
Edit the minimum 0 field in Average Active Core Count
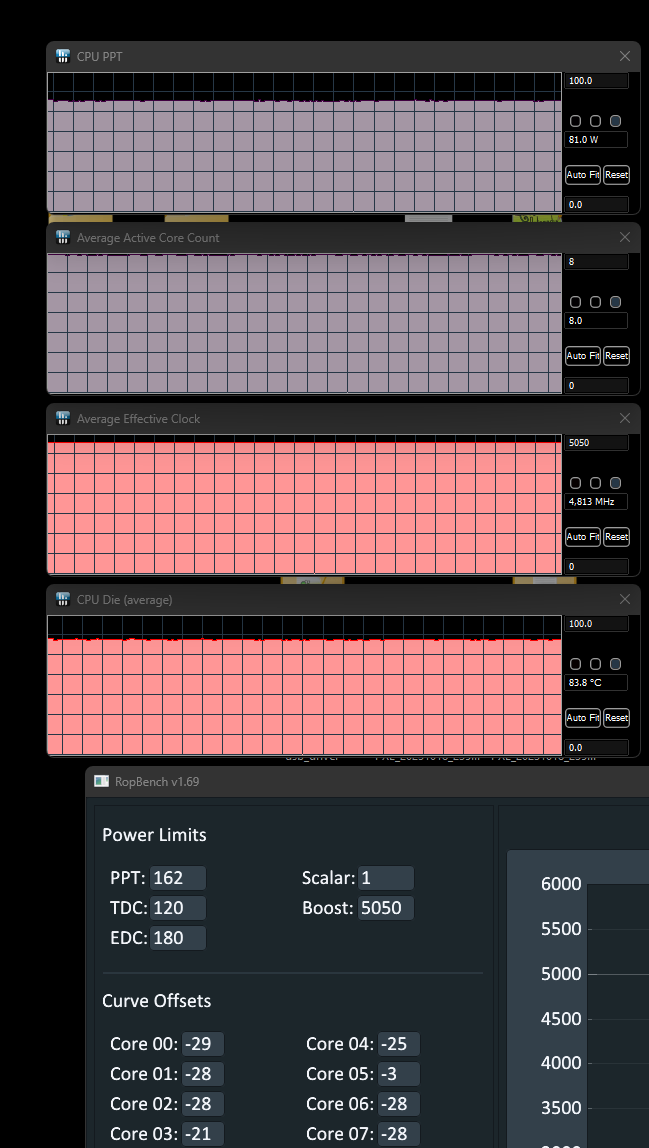(x=596, y=385)
